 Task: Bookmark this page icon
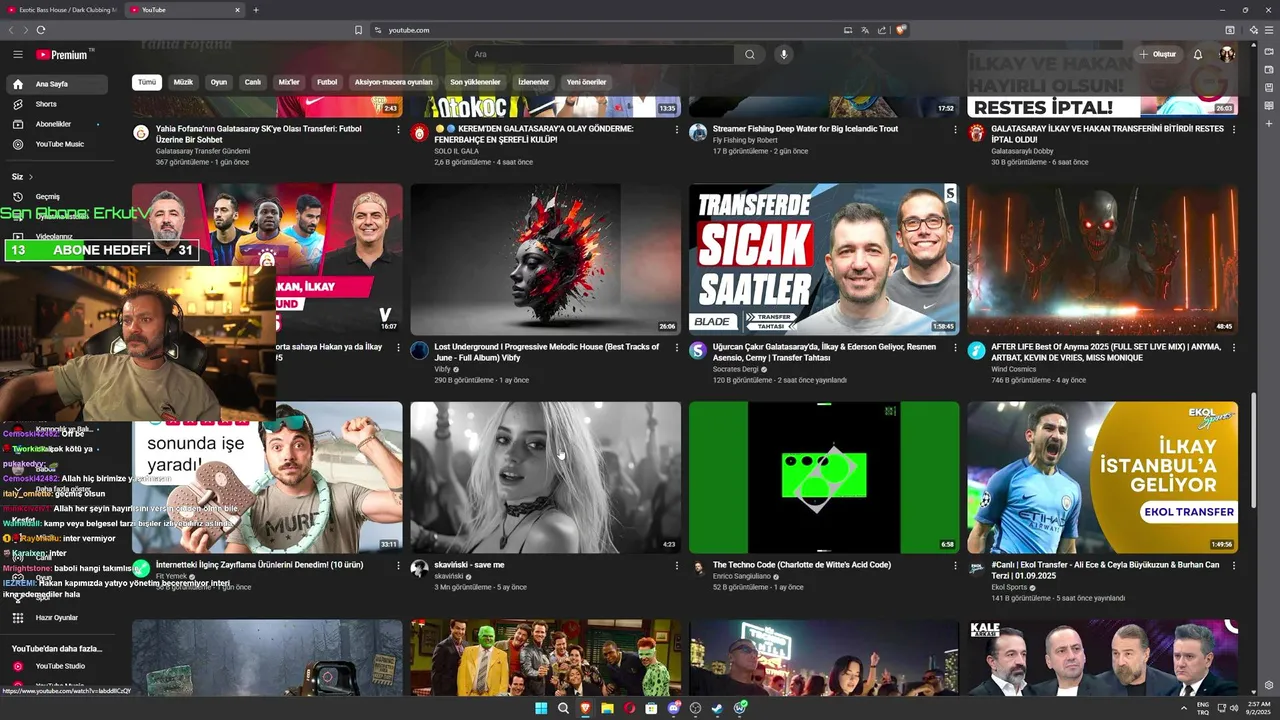(x=358, y=30)
